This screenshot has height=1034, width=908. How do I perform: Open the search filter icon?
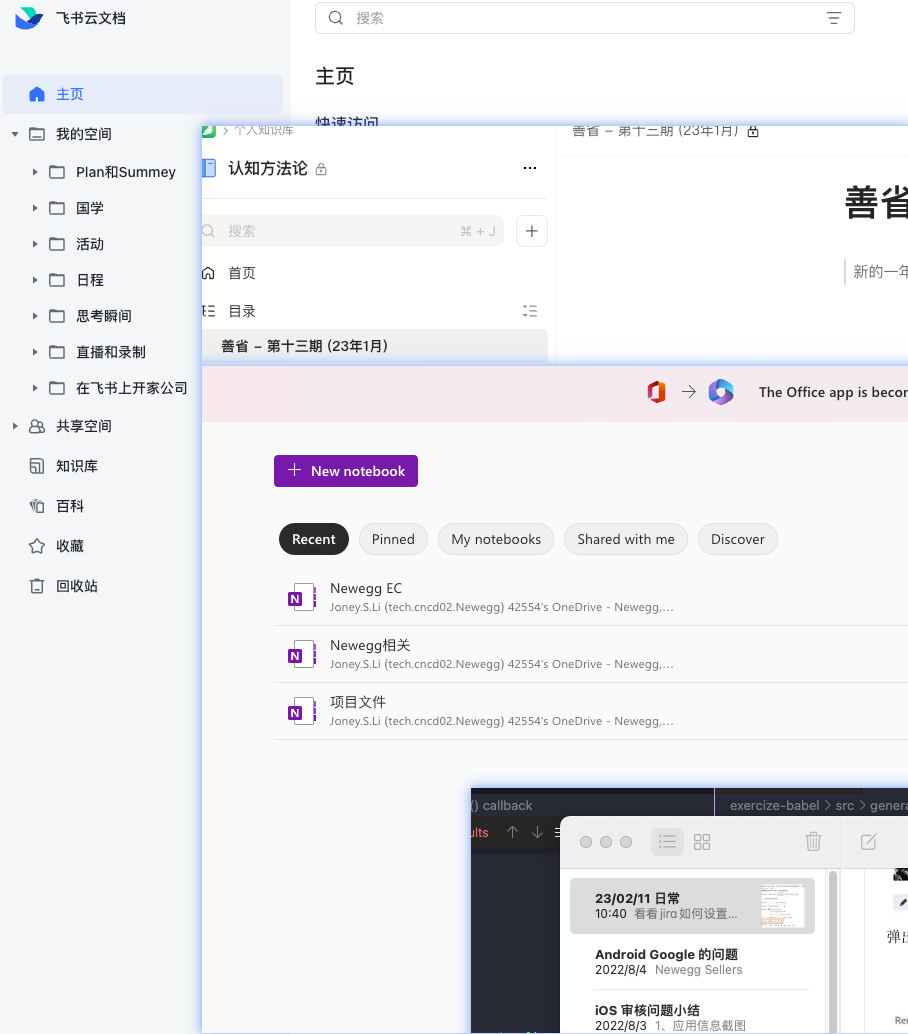834,18
